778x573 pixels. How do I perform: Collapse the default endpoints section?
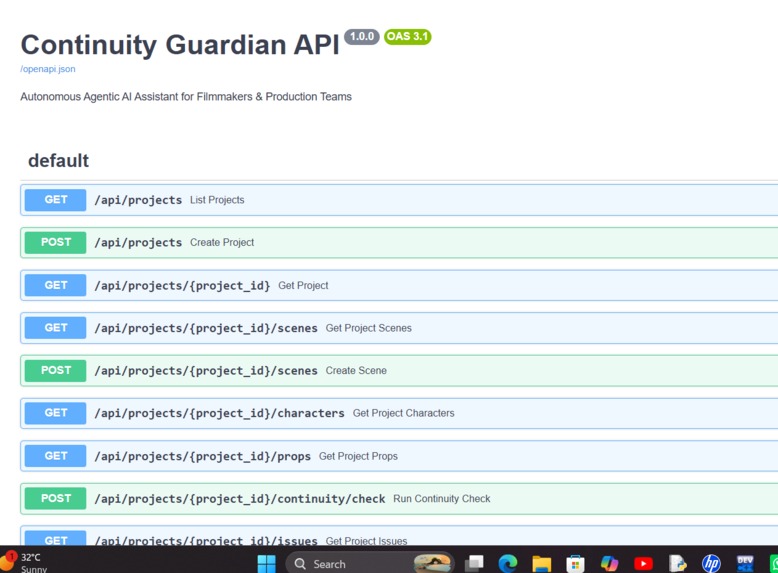pyautogui.click(x=59, y=161)
